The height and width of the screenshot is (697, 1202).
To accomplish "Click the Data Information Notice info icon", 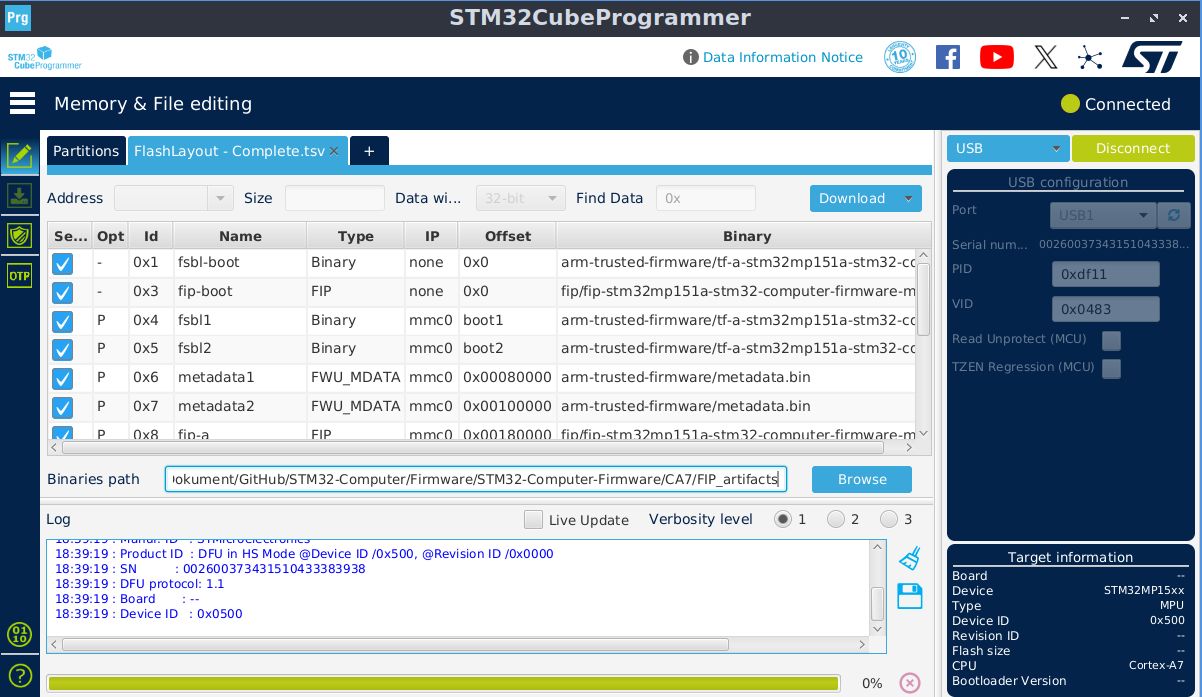I will 690,57.
